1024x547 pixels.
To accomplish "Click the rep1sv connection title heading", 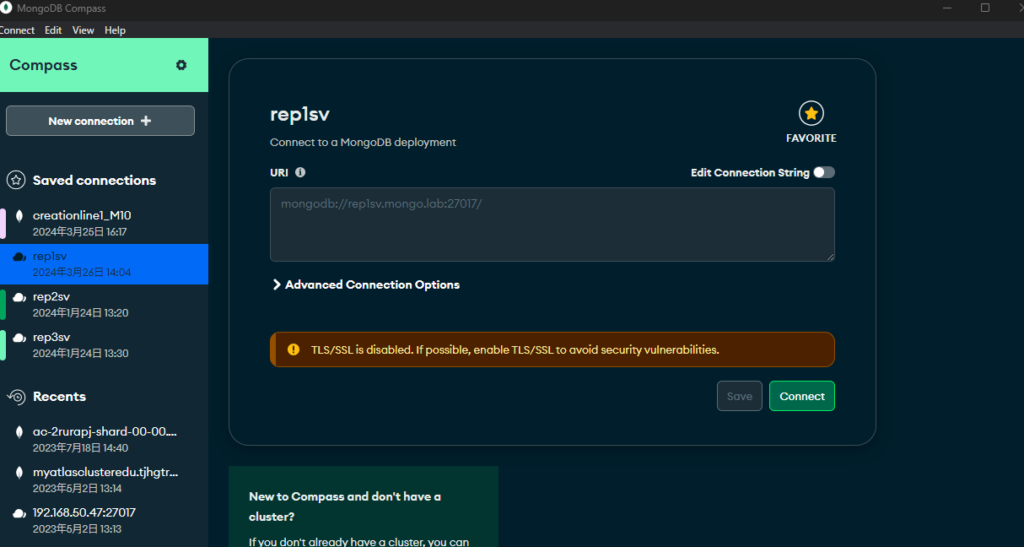I will [300, 114].
